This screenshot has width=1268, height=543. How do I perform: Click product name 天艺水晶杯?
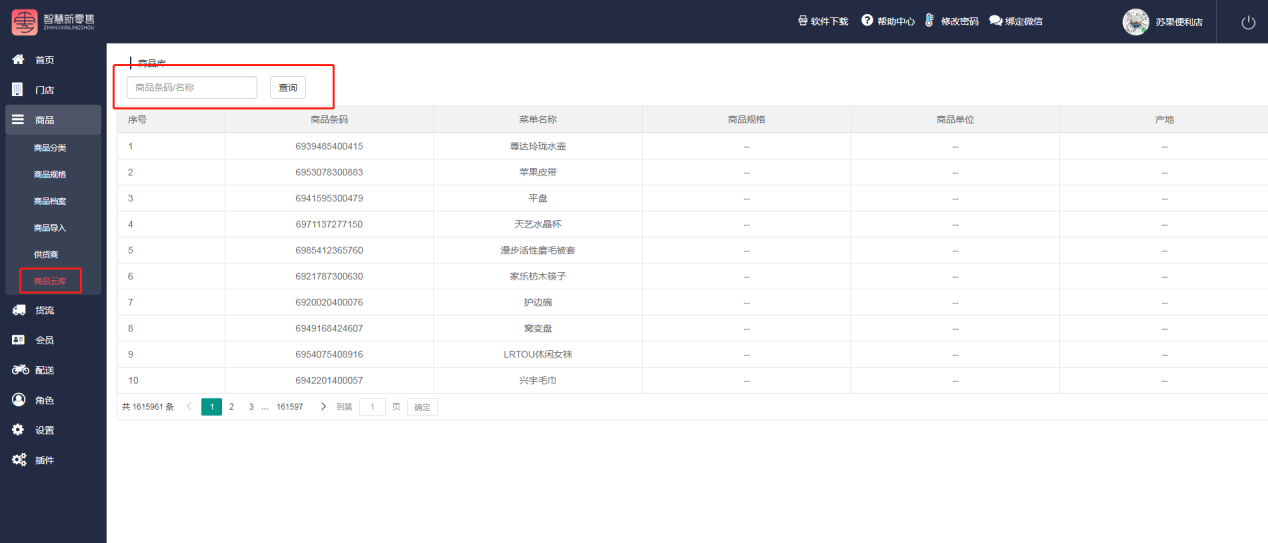point(538,224)
